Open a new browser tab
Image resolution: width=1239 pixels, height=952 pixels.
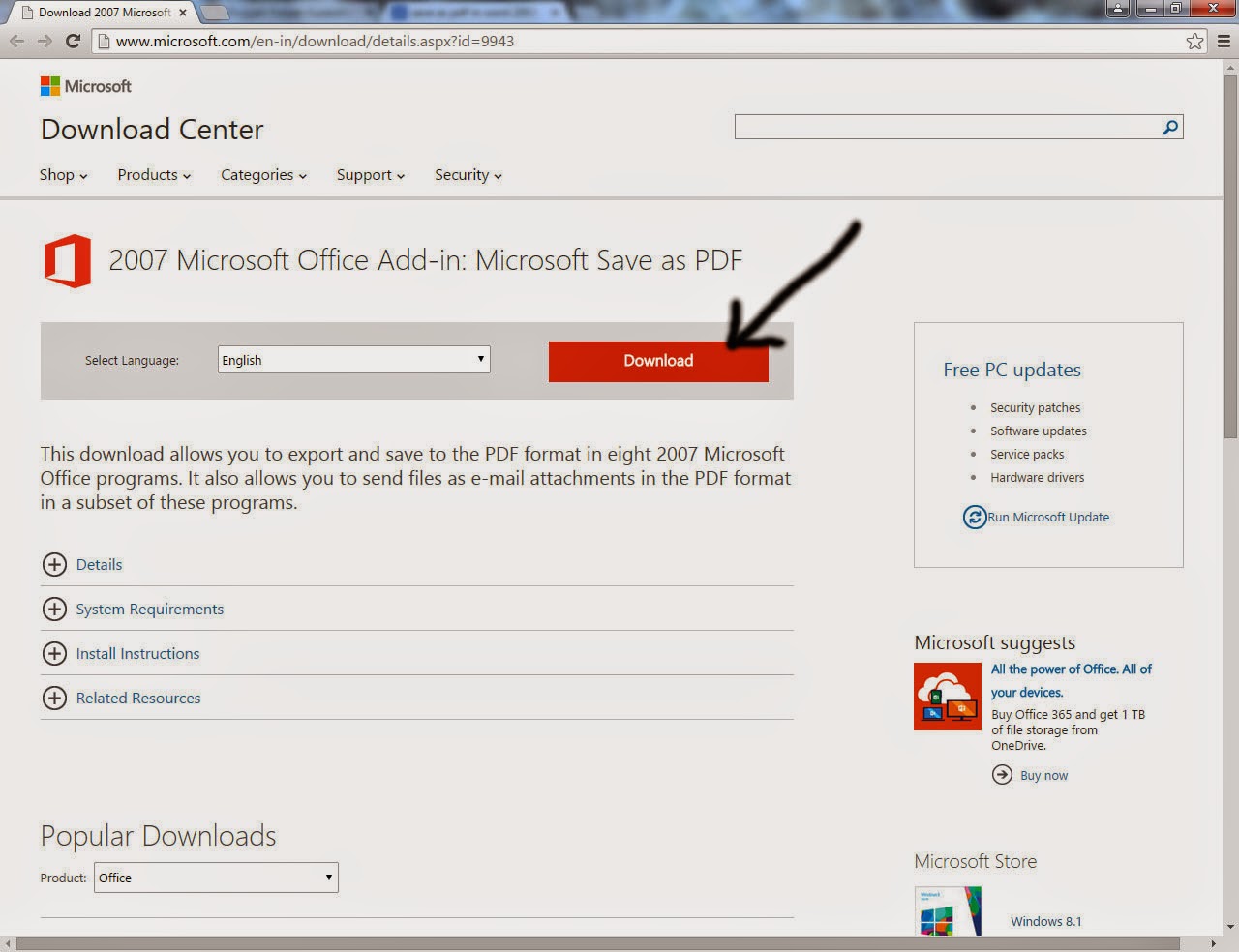[x=214, y=13]
